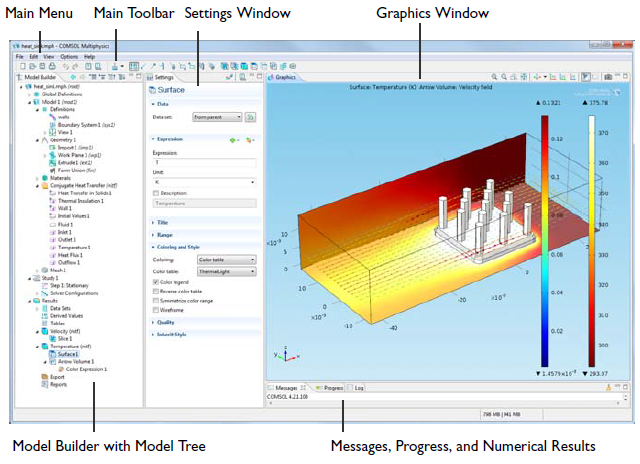Image resolution: width=640 pixels, height=464 pixels.
Task: Click Go to ZX View icon in Graphics toolbar
Action: pyautogui.click(x=573, y=77)
